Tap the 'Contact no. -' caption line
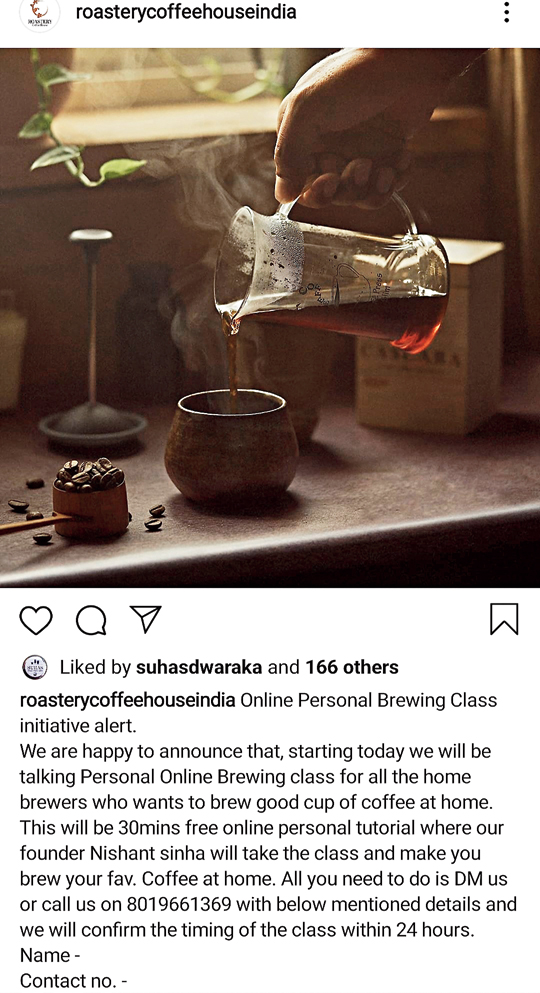Screen dimensions: 540x993 (73, 981)
